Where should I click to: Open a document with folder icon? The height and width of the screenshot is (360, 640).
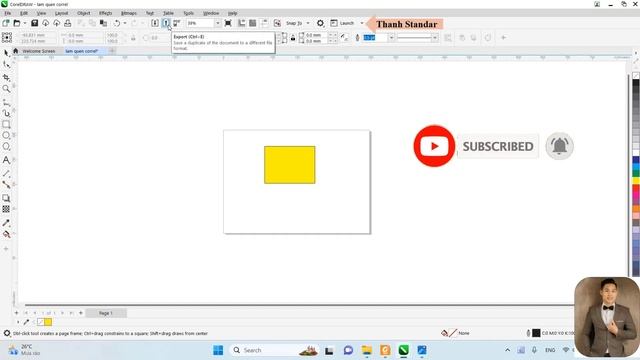(17, 23)
